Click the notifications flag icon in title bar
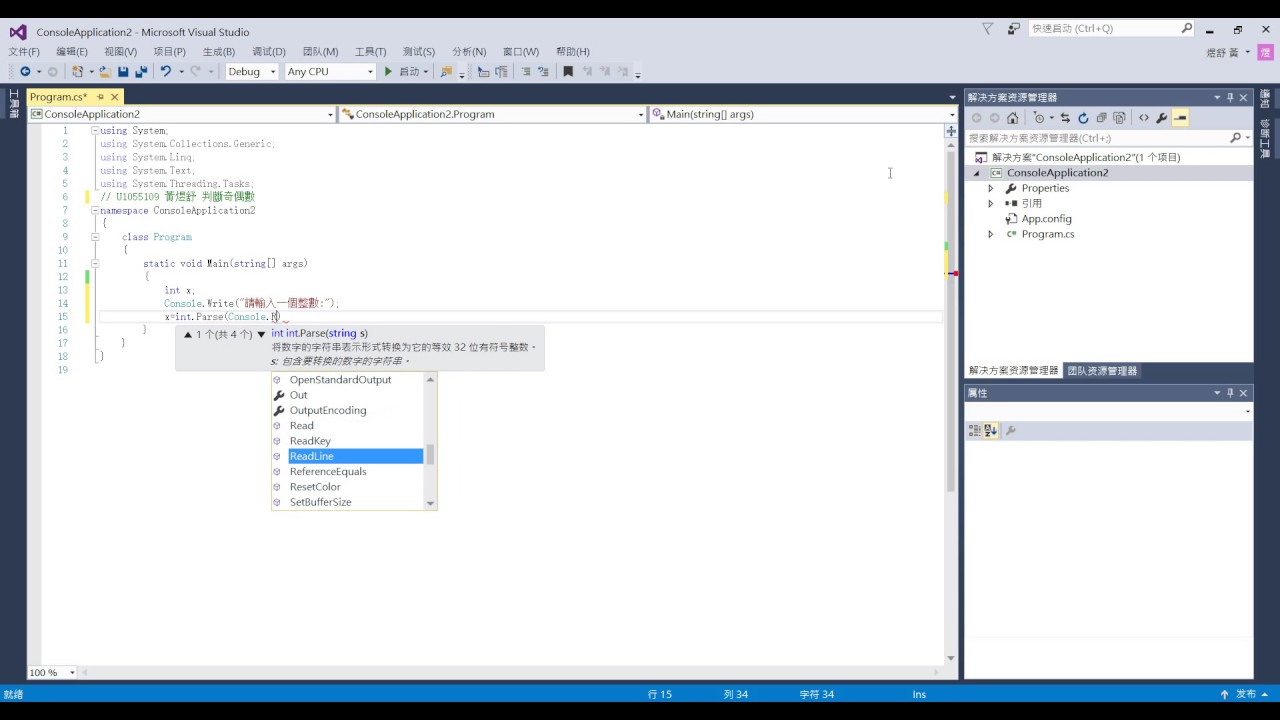1280x720 pixels. pos(988,29)
